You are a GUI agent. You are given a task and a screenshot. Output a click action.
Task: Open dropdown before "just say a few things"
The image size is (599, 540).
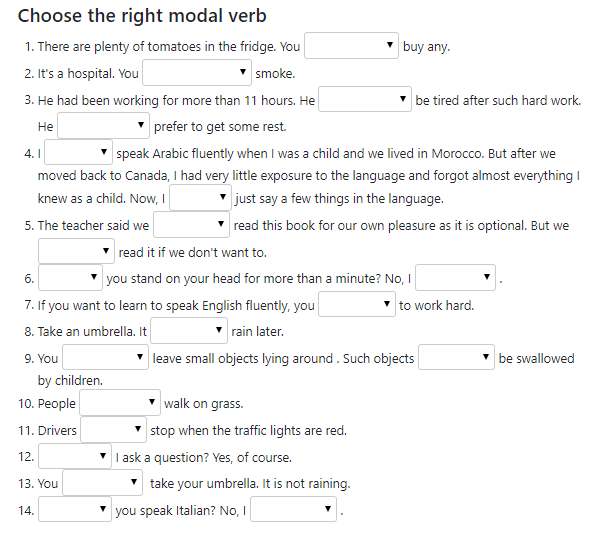coord(200,198)
